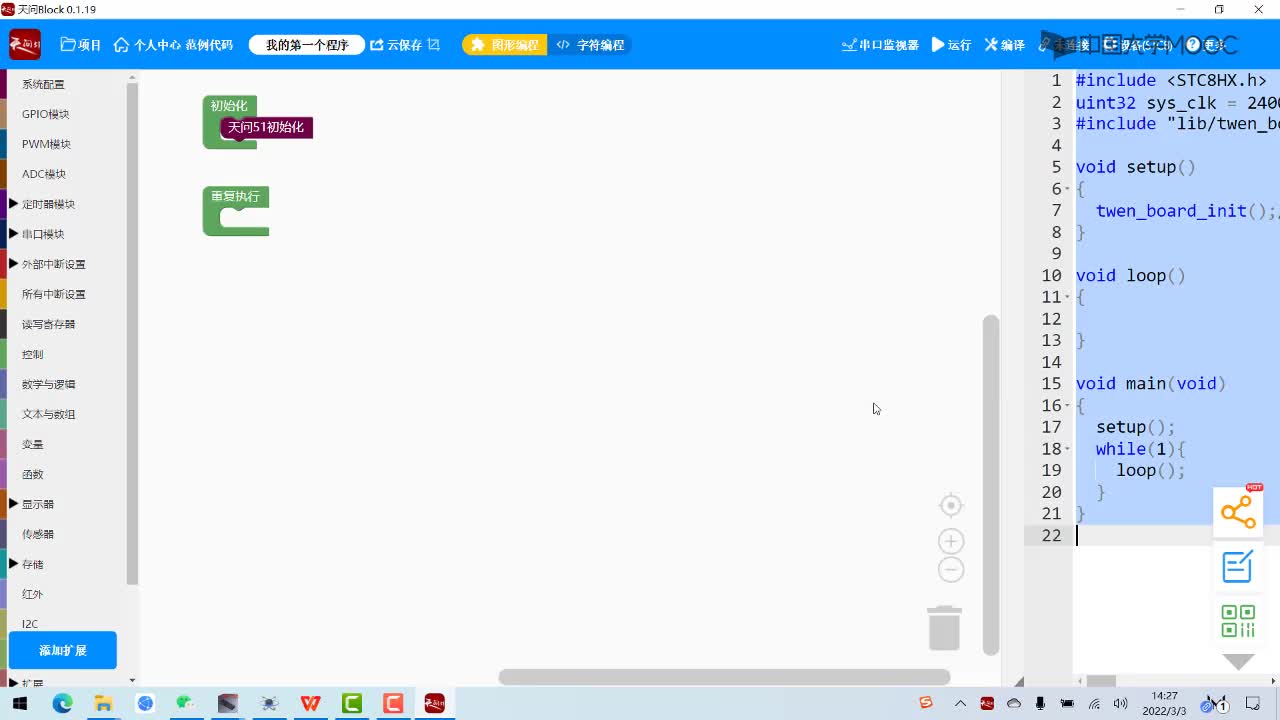Select the I2C category
1280x720 pixels.
(x=30, y=624)
